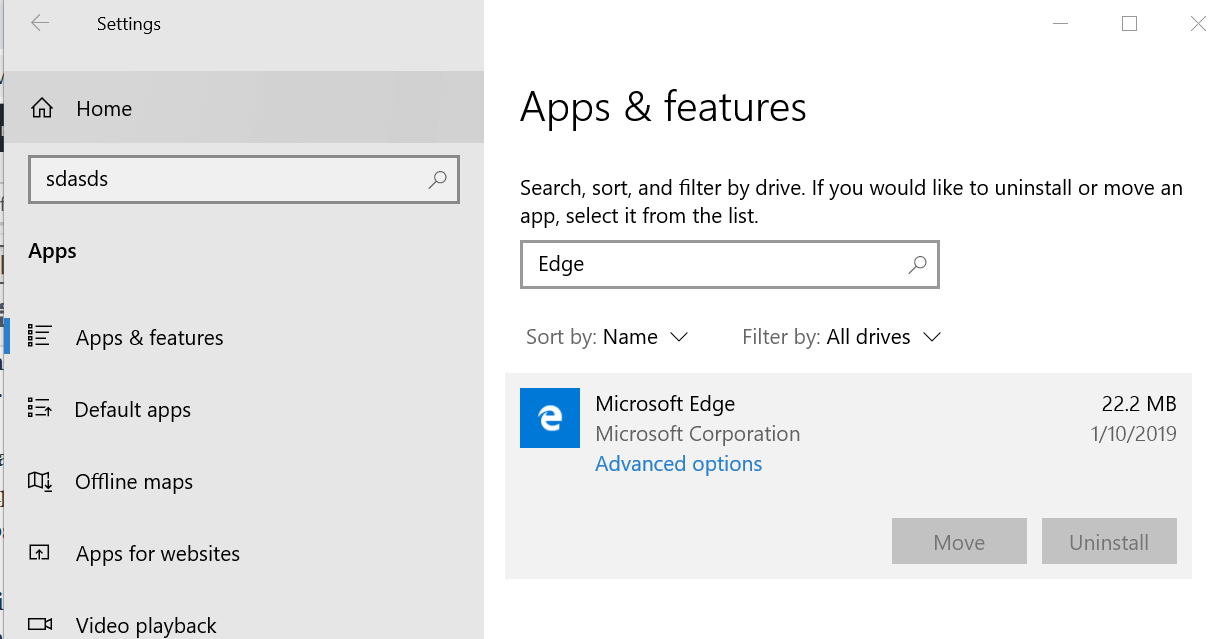This screenshot has height=639, width=1228.
Task: Click the Default apps icon
Action: [40, 408]
